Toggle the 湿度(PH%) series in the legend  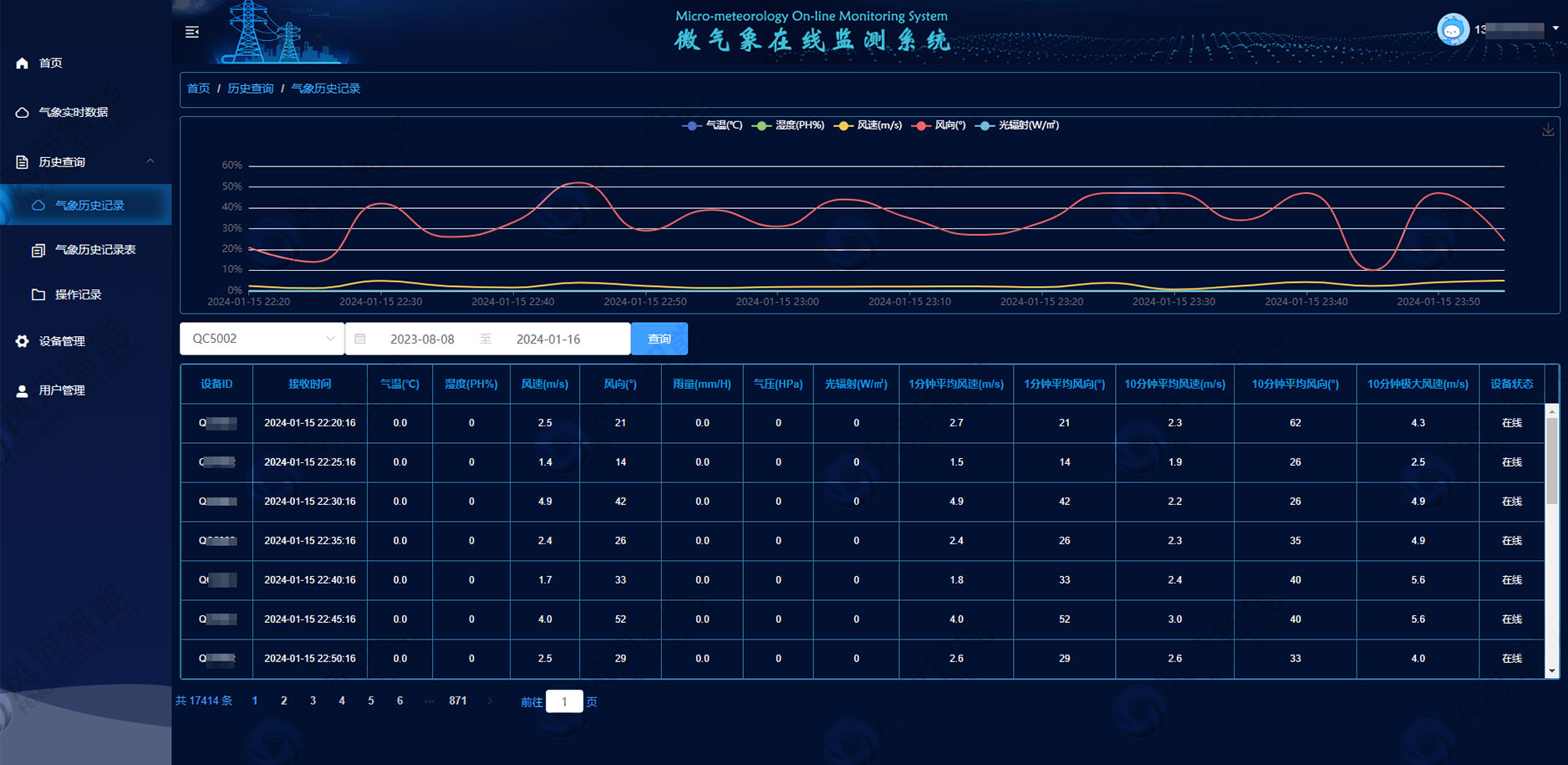[x=788, y=125]
